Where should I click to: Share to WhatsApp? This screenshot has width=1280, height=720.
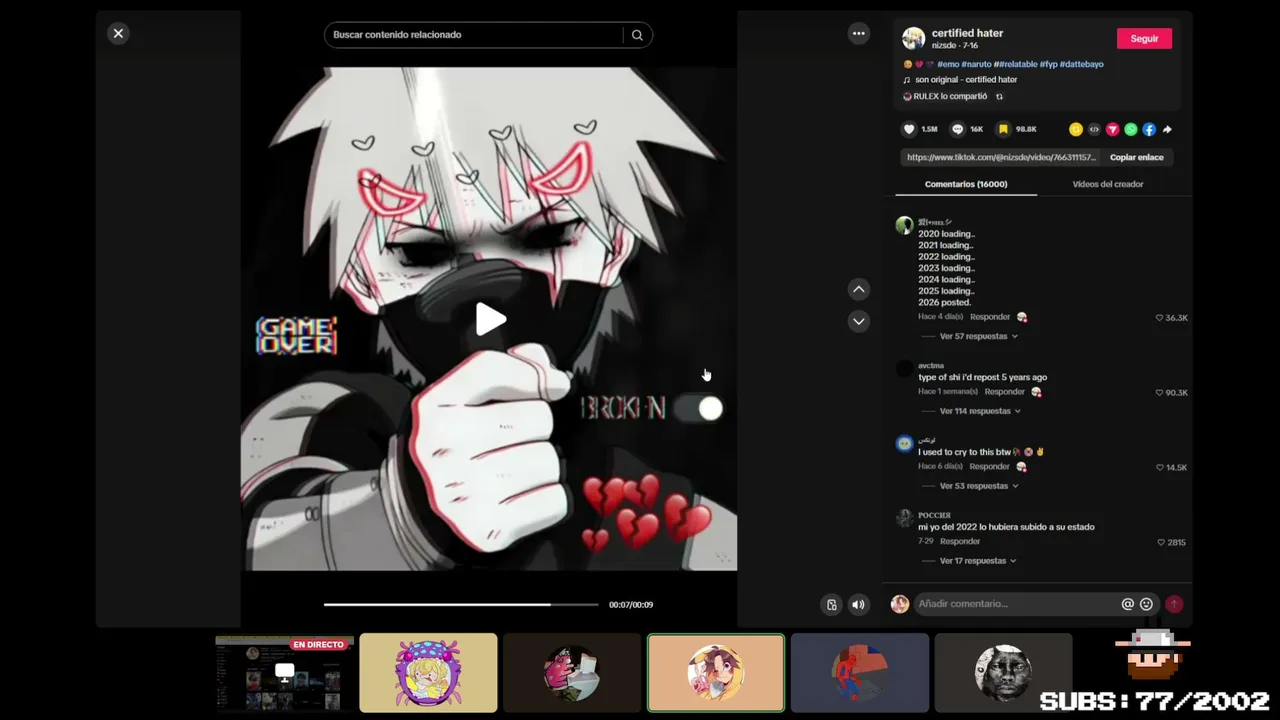coord(1131,129)
